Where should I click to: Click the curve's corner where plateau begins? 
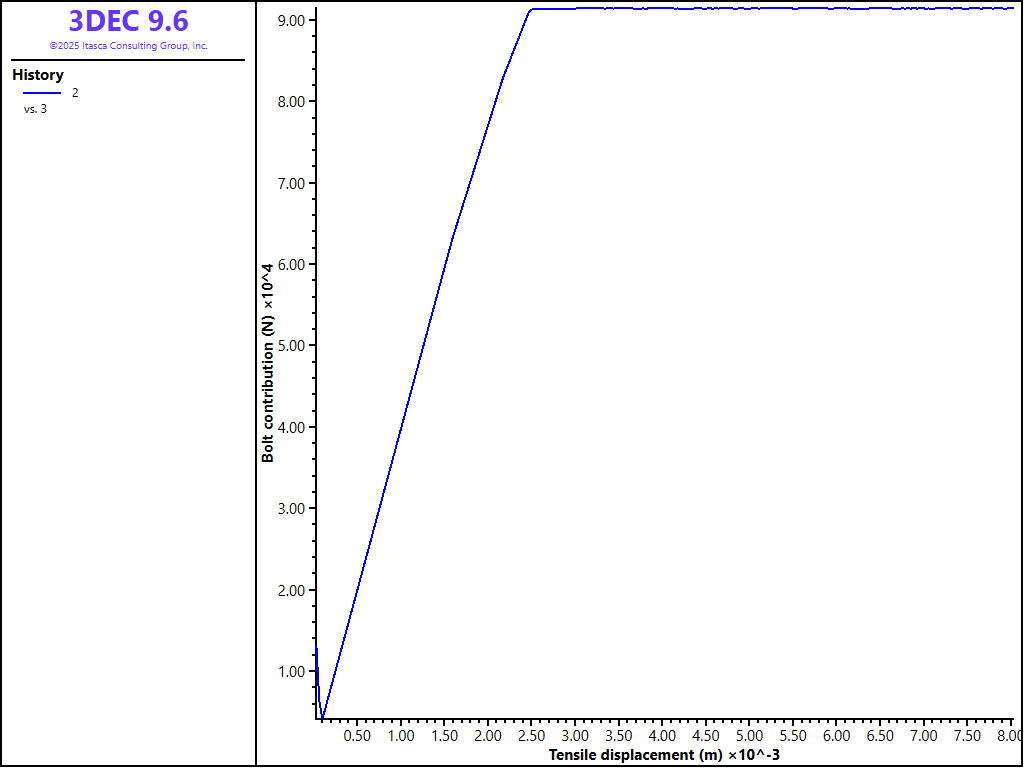tap(531, 9)
